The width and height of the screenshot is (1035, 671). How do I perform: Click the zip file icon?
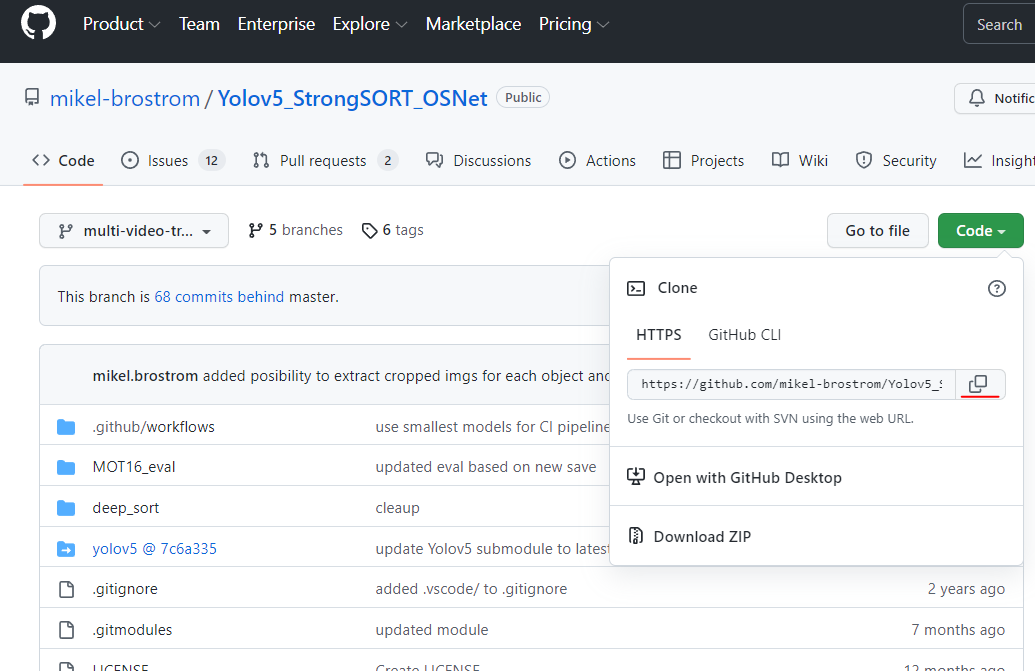[636, 536]
